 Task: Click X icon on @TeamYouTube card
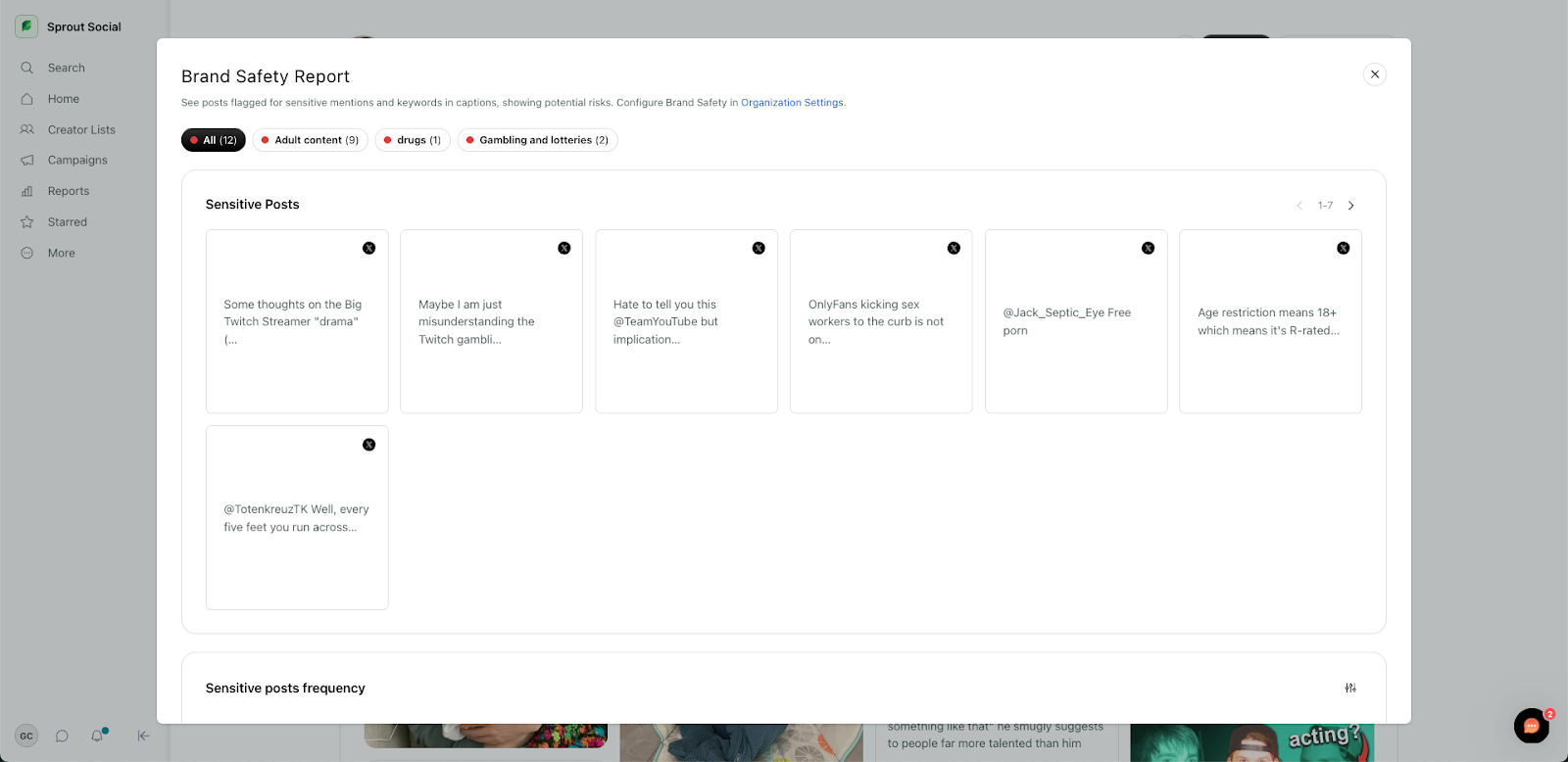(759, 248)
